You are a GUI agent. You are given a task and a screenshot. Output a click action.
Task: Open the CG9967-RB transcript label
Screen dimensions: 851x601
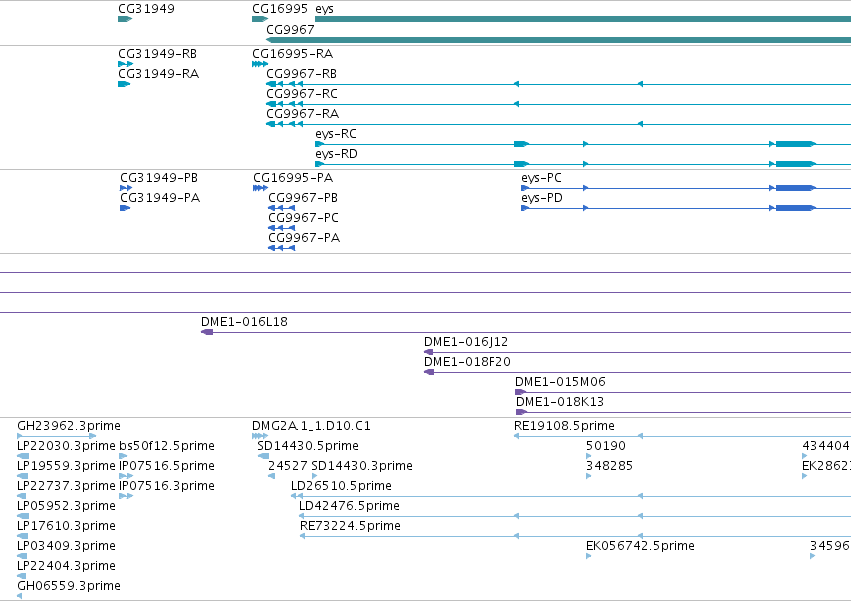[x=301, y=73]
